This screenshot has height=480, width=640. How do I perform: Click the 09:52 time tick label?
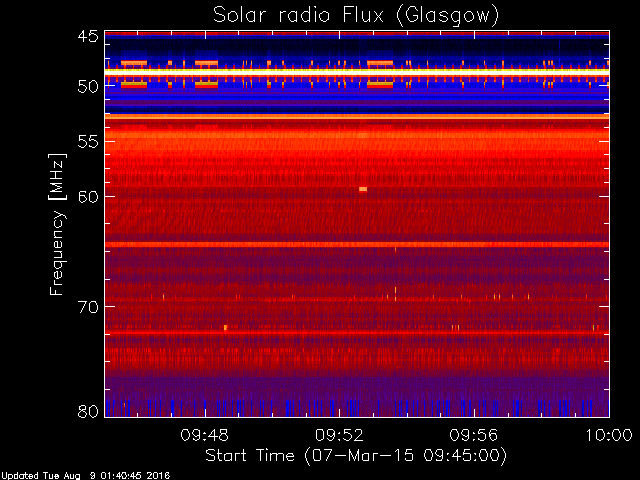click(339, 435)
